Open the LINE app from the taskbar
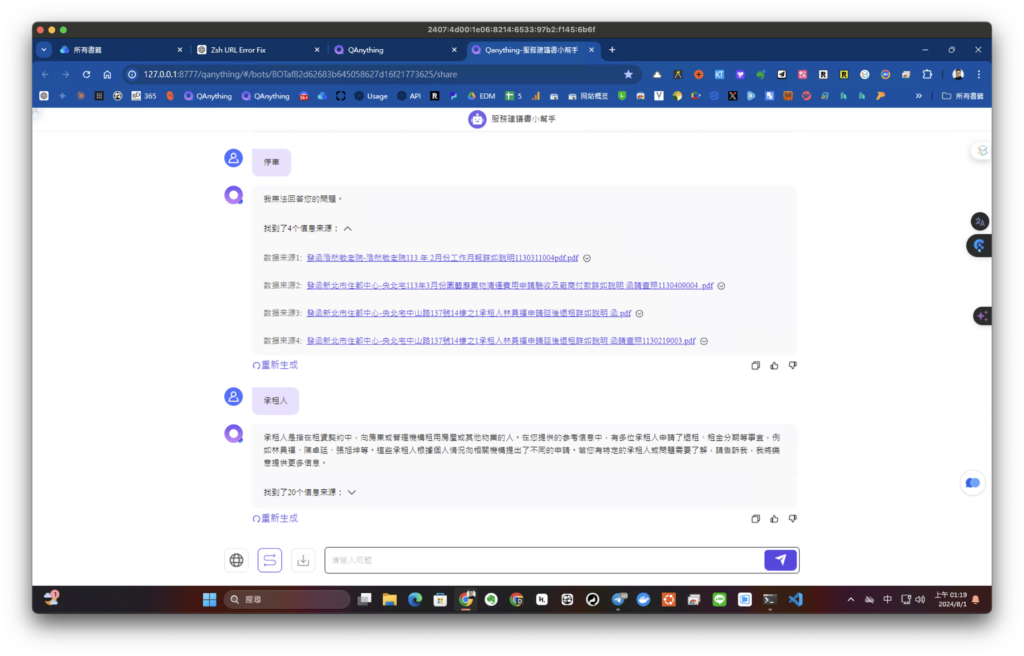 pyautogui.click(x=719, y=600)
